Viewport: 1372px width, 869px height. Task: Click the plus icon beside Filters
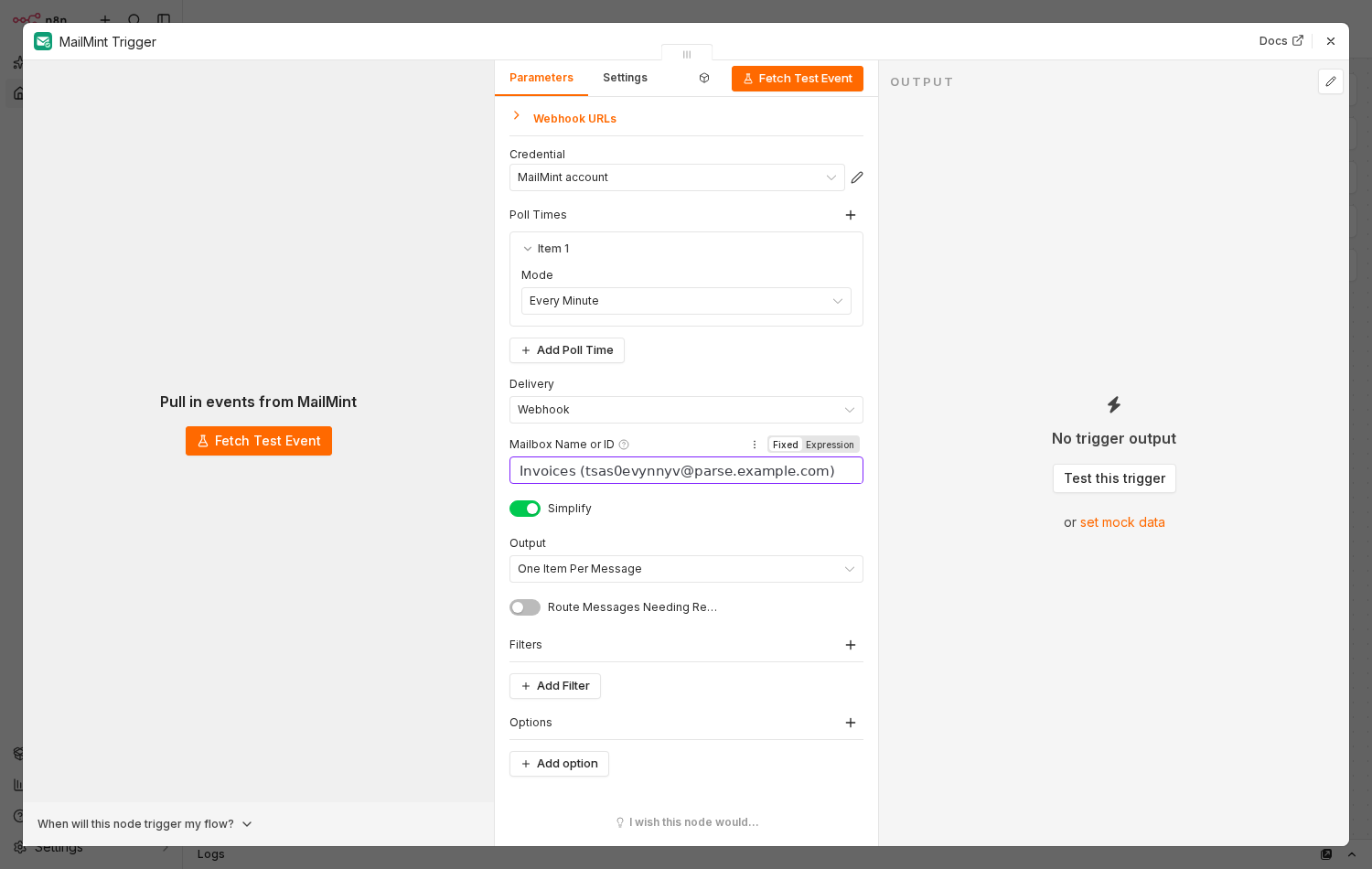(851, 645)
